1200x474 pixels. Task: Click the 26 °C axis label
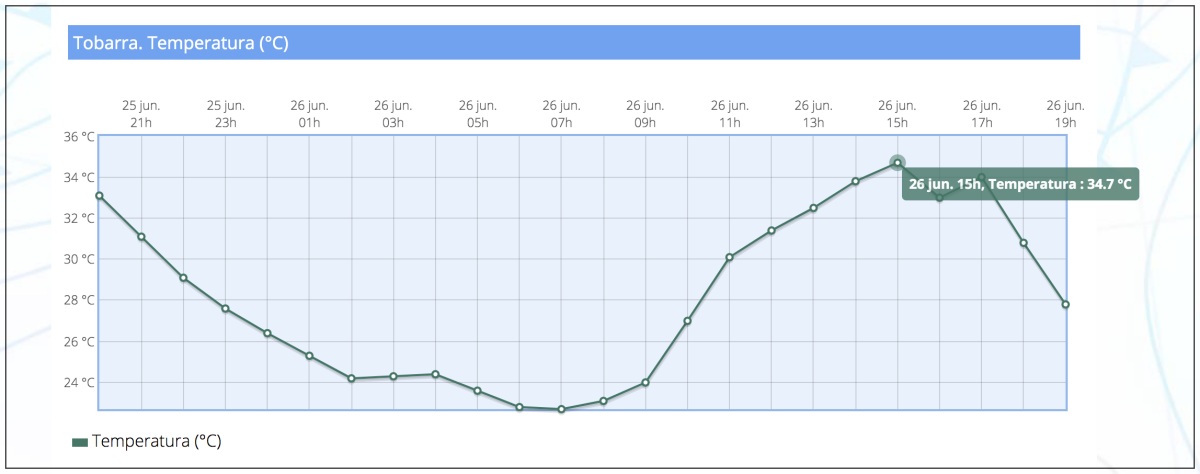point(78,341)
